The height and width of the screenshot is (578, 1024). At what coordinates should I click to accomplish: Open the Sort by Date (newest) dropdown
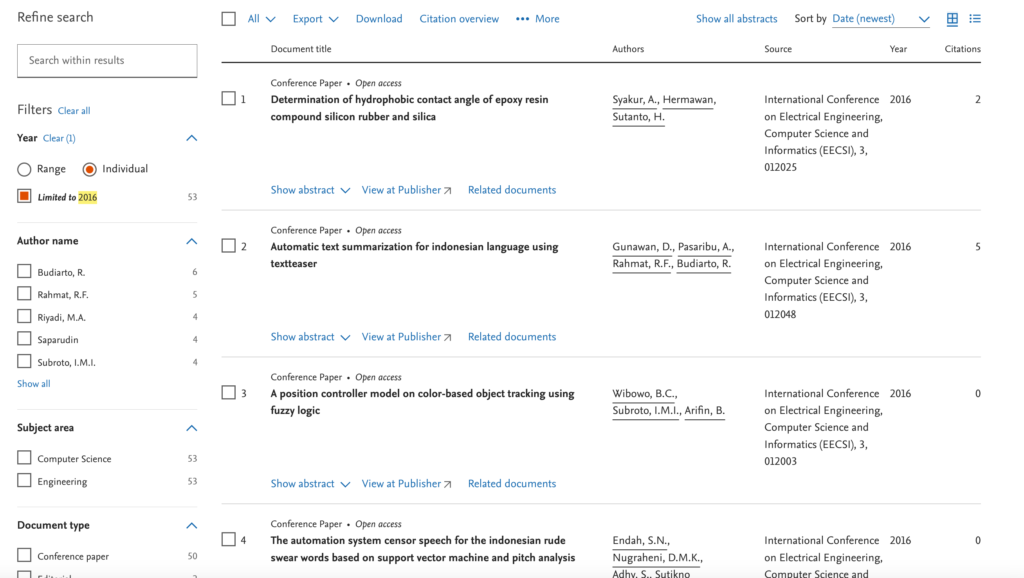tap(880, 19)
